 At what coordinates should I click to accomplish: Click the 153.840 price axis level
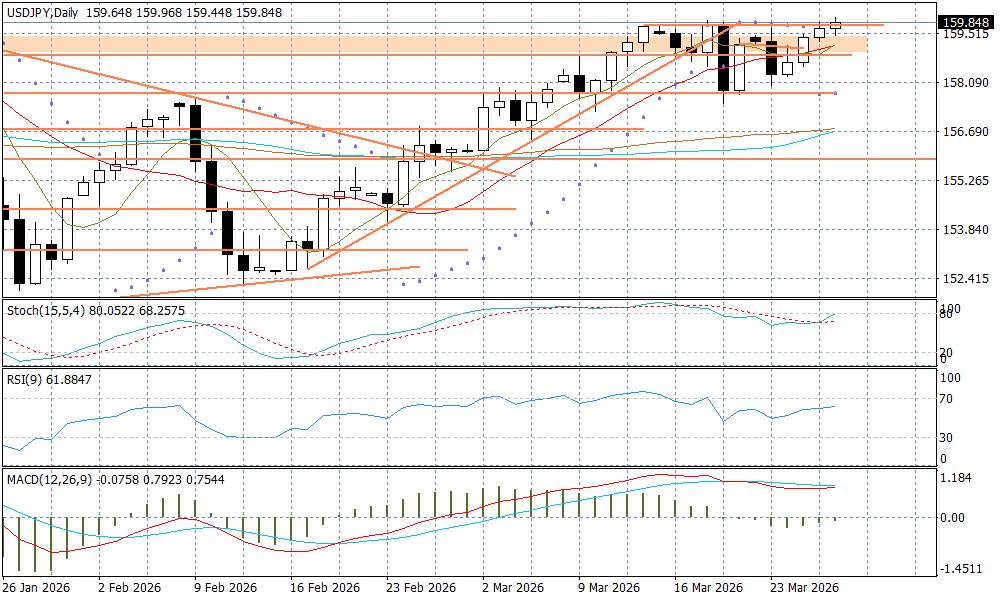[x=965, y=230]
